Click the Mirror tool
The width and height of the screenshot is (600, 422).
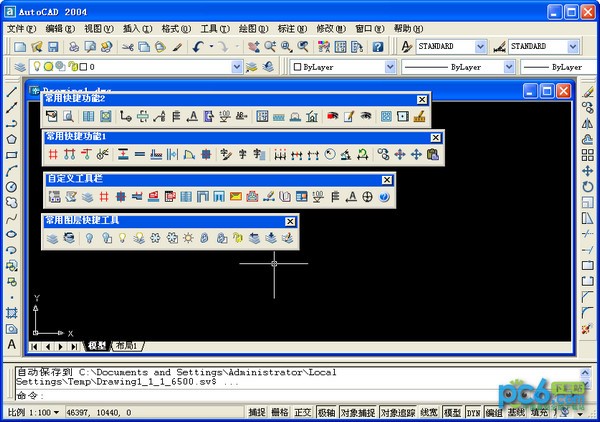click(587, 124)
